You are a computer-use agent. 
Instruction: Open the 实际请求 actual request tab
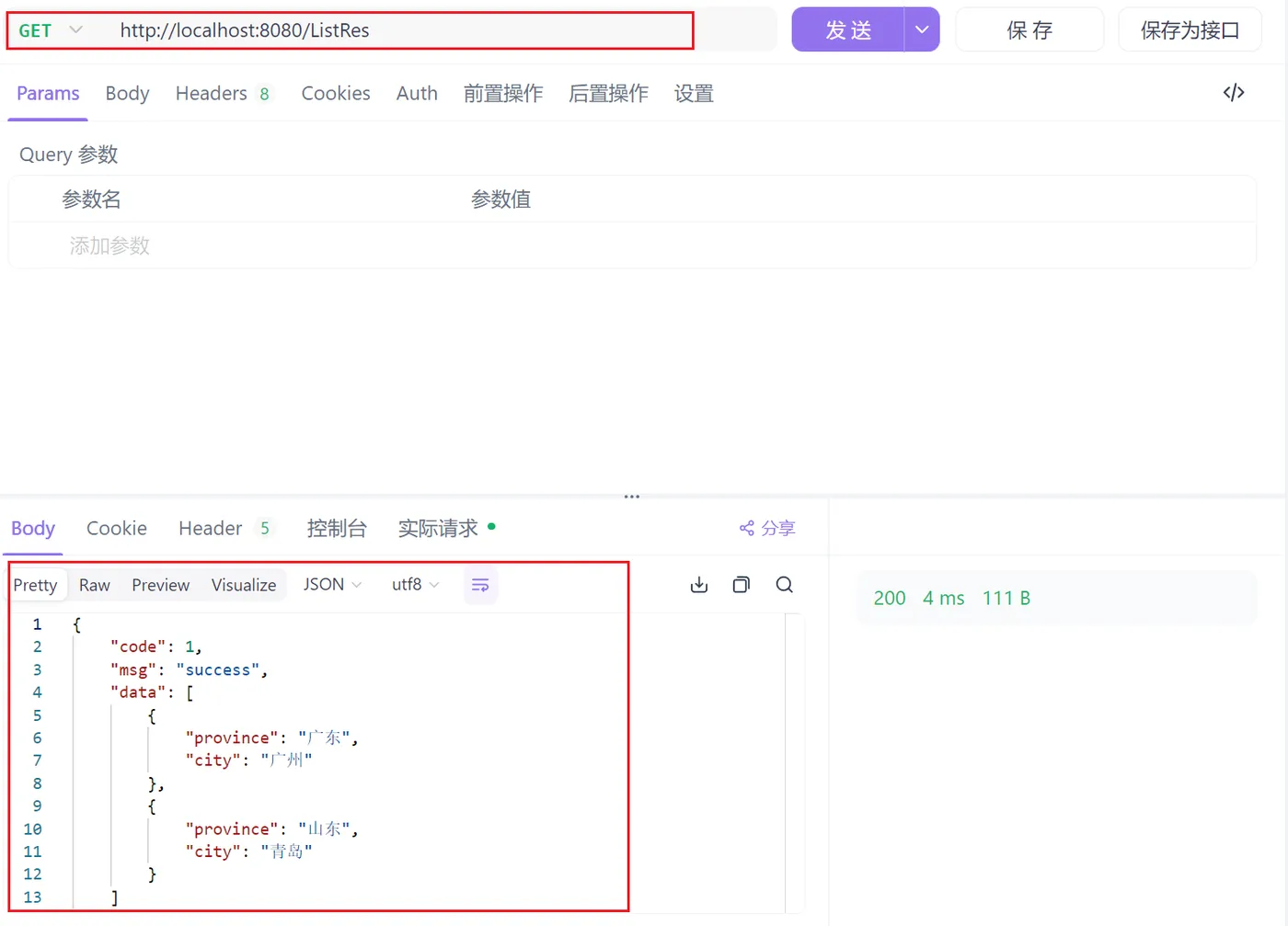(x=446, y=529)
